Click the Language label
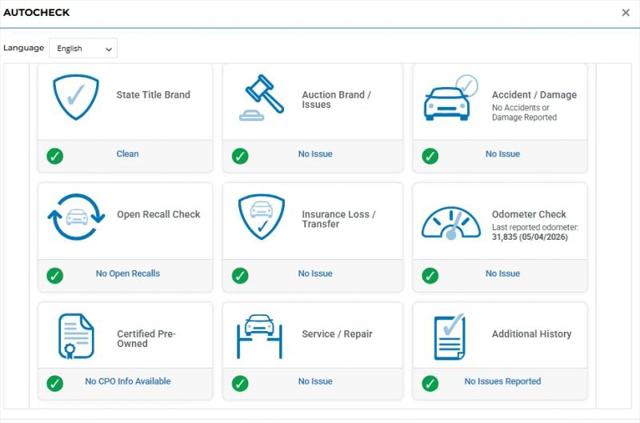The image size is (640, 423). (24, 48)
